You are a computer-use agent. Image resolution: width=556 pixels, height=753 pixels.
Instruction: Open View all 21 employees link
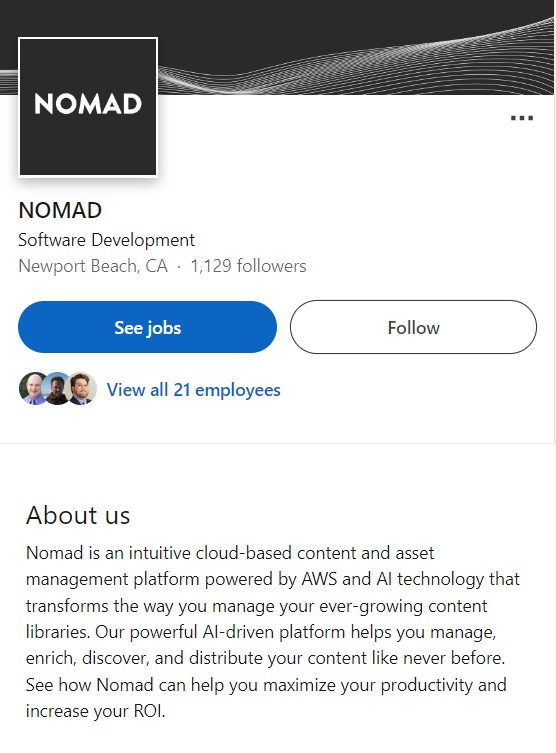(193, 390)
